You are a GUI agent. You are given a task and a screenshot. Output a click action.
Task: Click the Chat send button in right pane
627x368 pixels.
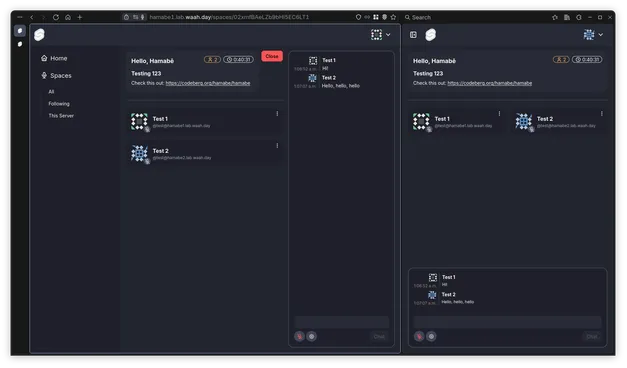pos(591,337)
